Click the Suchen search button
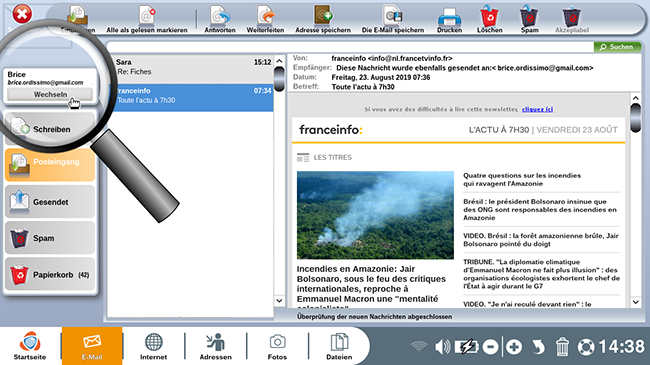Screen dimensions: 650x365 617,47
